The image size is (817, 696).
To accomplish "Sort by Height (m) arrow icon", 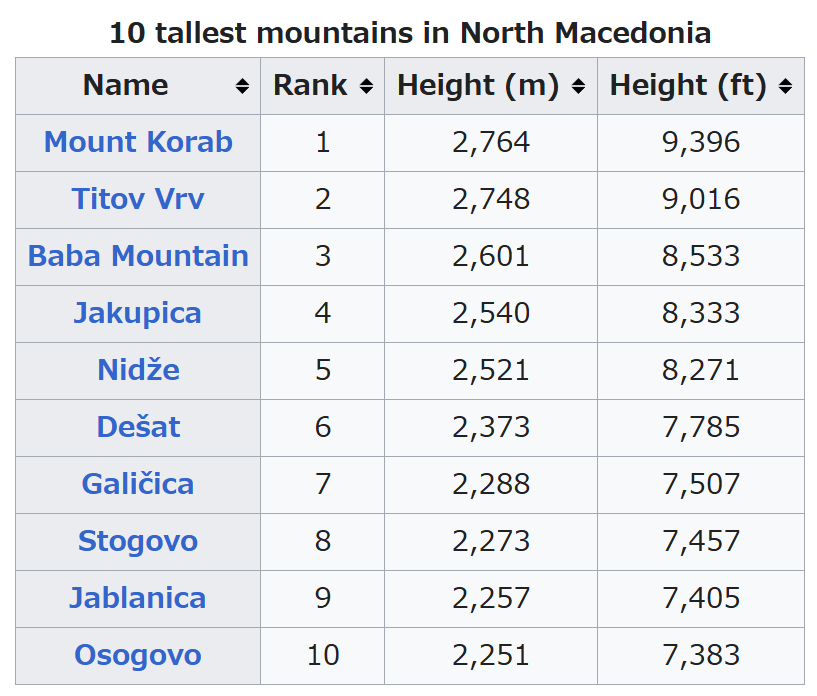I will click(578, 87).
